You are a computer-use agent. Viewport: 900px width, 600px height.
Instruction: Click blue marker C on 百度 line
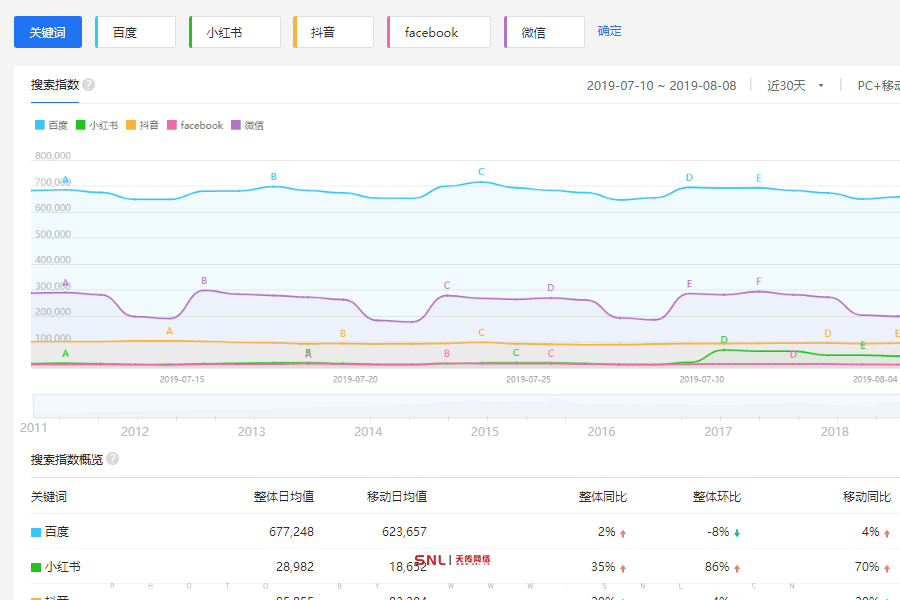point(481,172)
